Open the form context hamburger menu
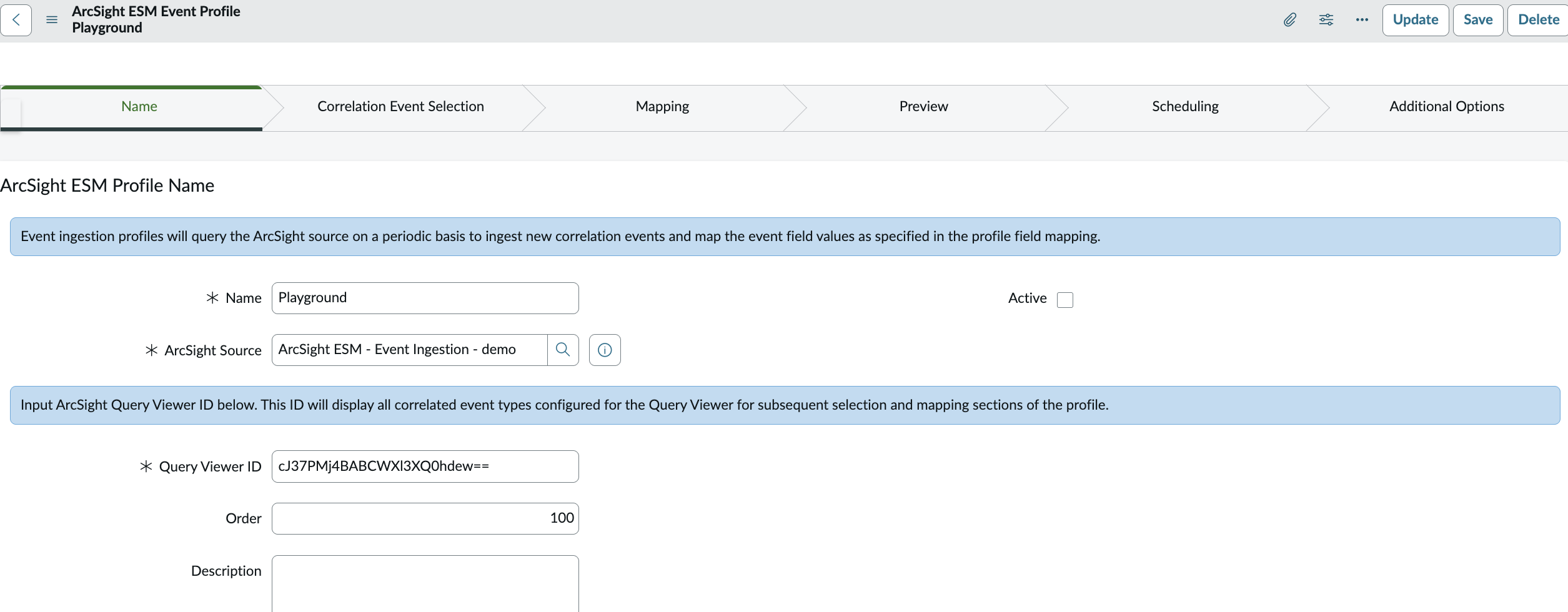 pyautogui.click(x=52, y=20)
